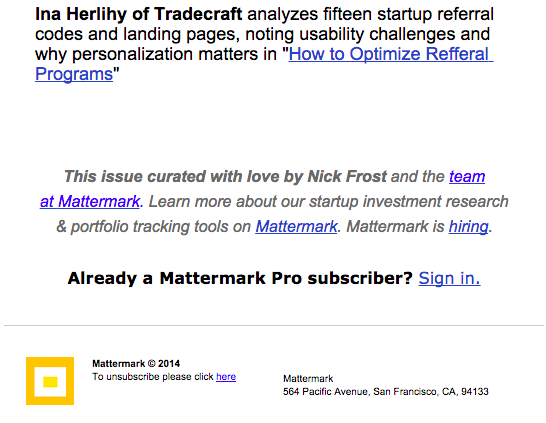Click the 'startup investment research' phrase

click(409, 202)
